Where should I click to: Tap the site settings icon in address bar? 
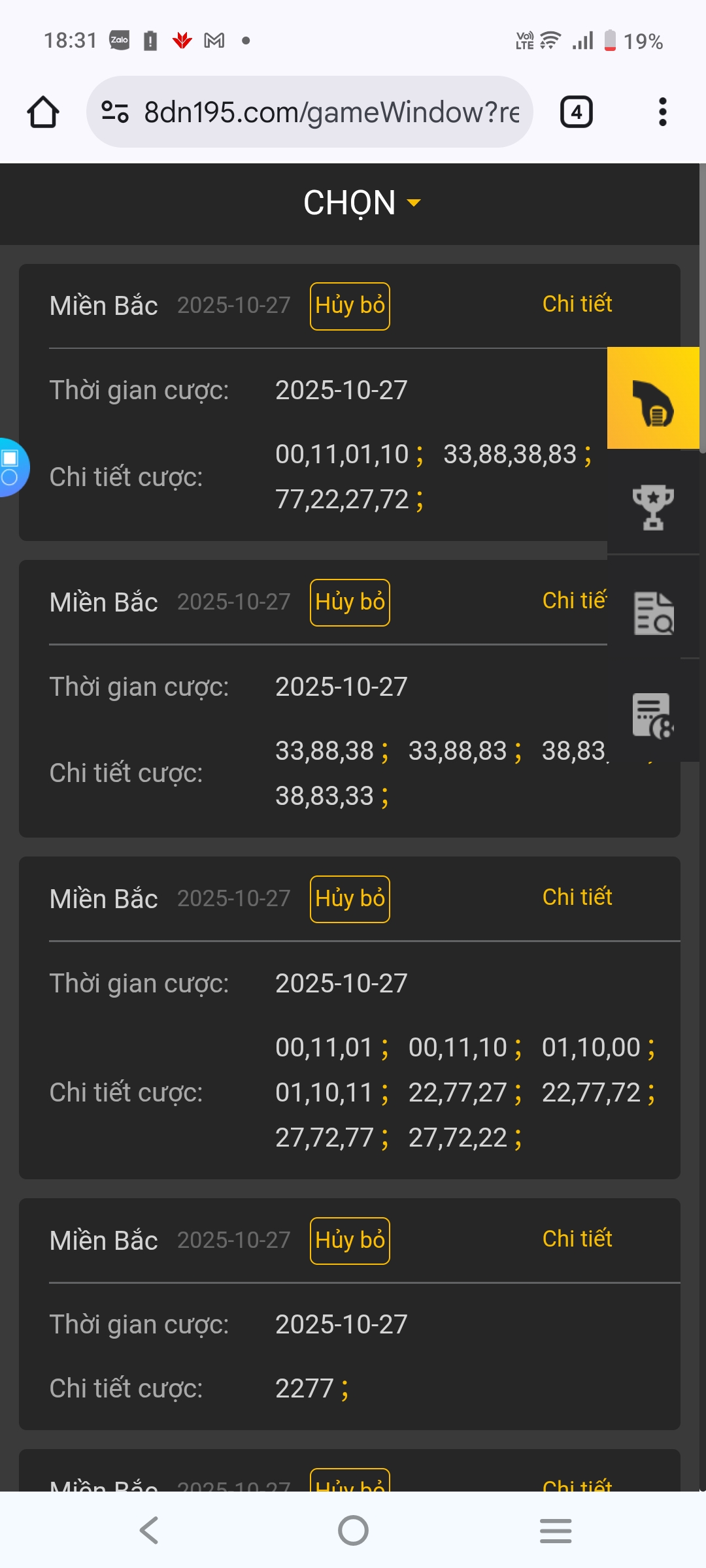point(115,112)
